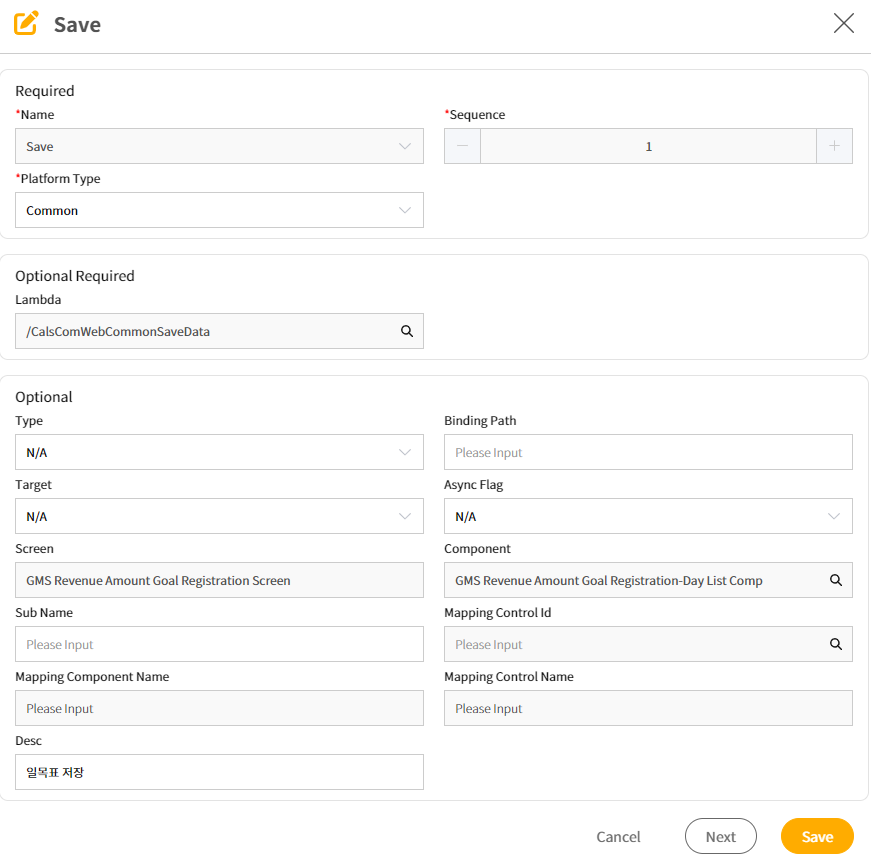Image resolution: width=871 pixels, height=855 pixels.
Task: Close the Save dialog with the X
Action: click(843, 23)
